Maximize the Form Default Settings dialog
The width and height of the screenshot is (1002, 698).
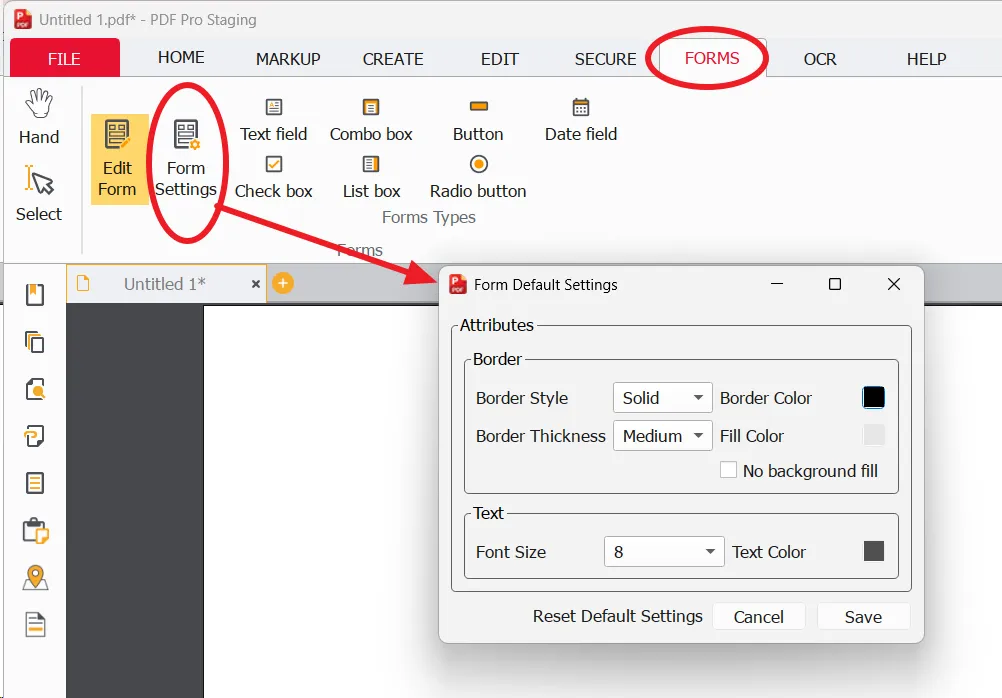tap(835, 284)
